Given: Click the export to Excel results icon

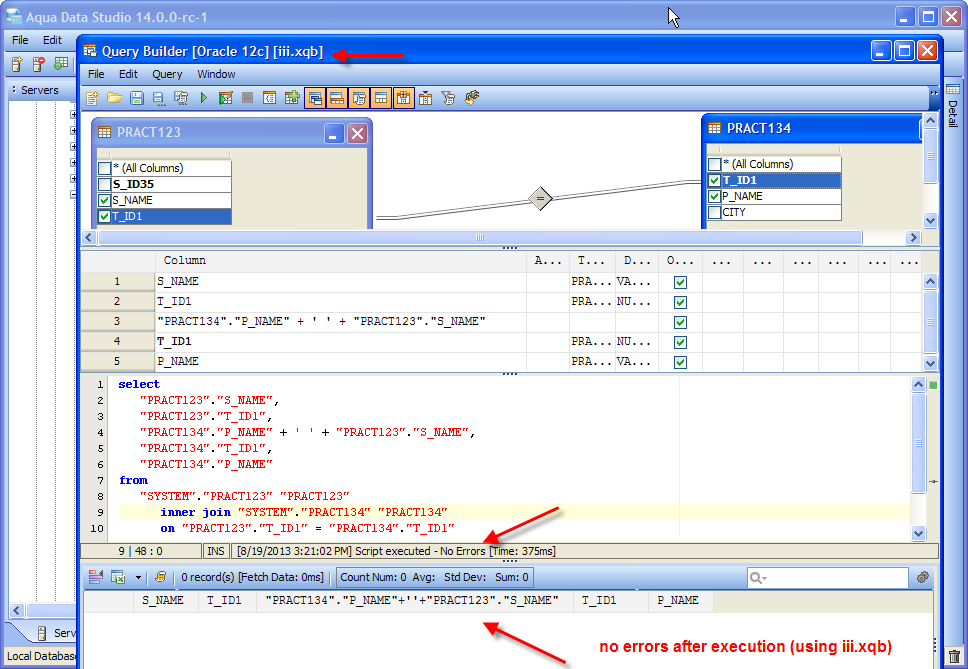Looking at the screenshot, I should [118, 577].
